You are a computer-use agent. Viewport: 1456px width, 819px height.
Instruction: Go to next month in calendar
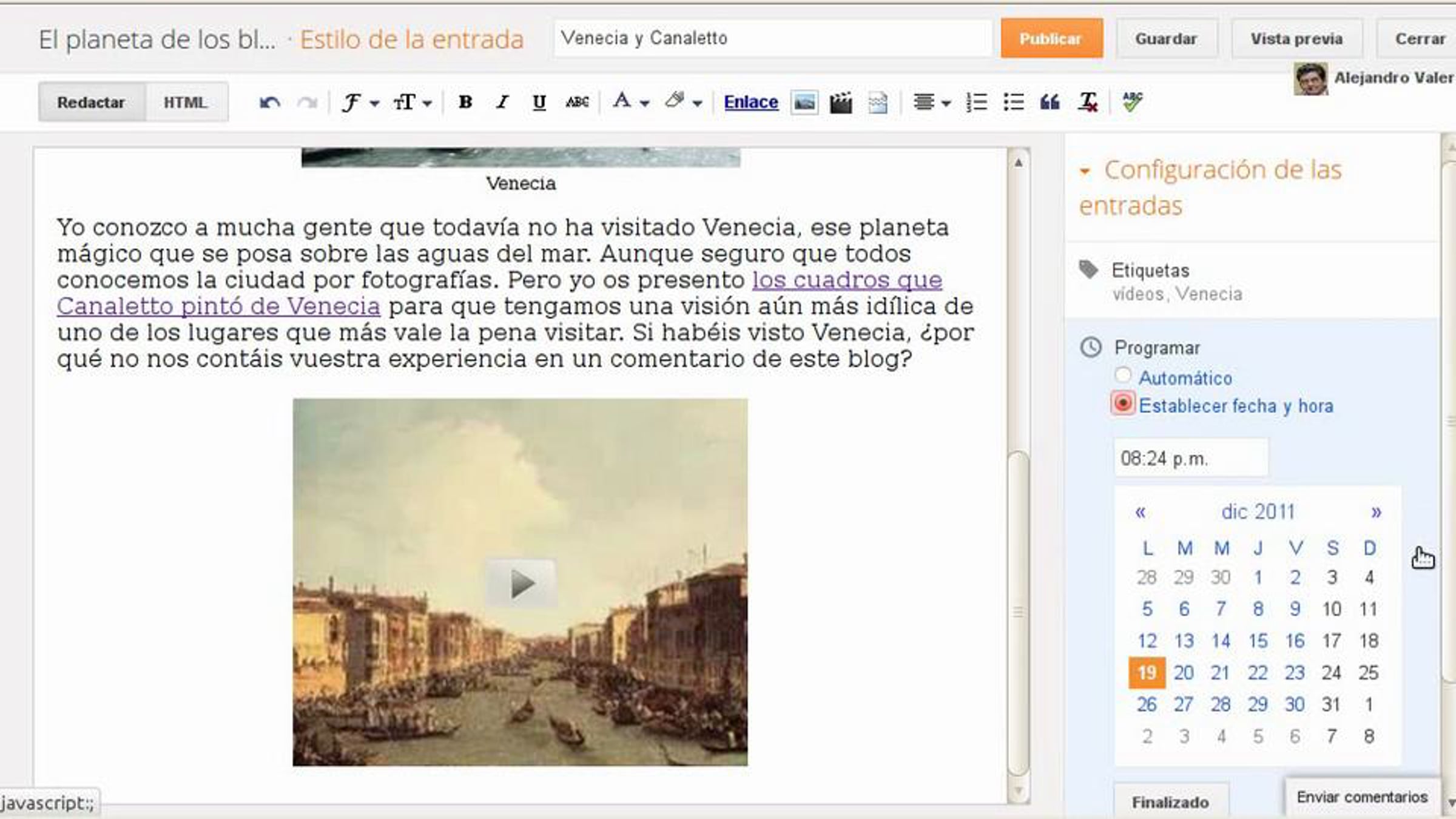[1376, 512]
